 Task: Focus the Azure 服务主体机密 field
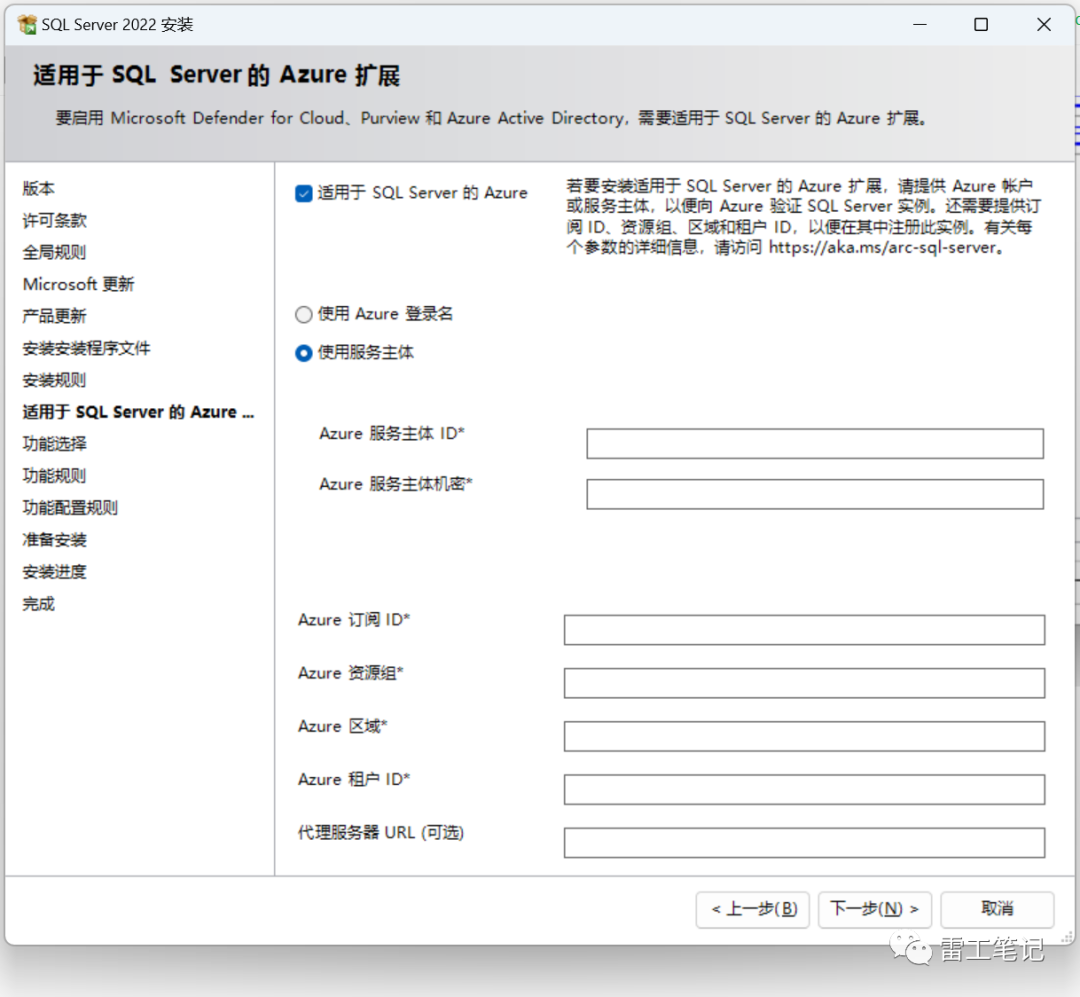(815, 494)
